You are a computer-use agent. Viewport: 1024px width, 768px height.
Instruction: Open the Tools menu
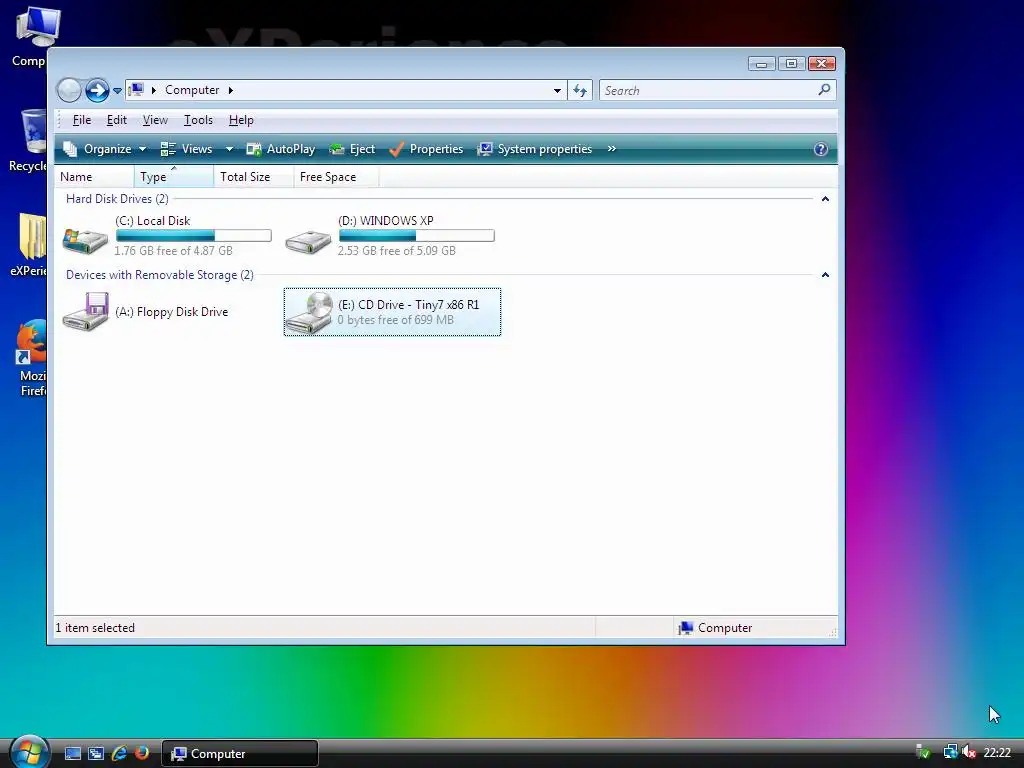(198, 120)
